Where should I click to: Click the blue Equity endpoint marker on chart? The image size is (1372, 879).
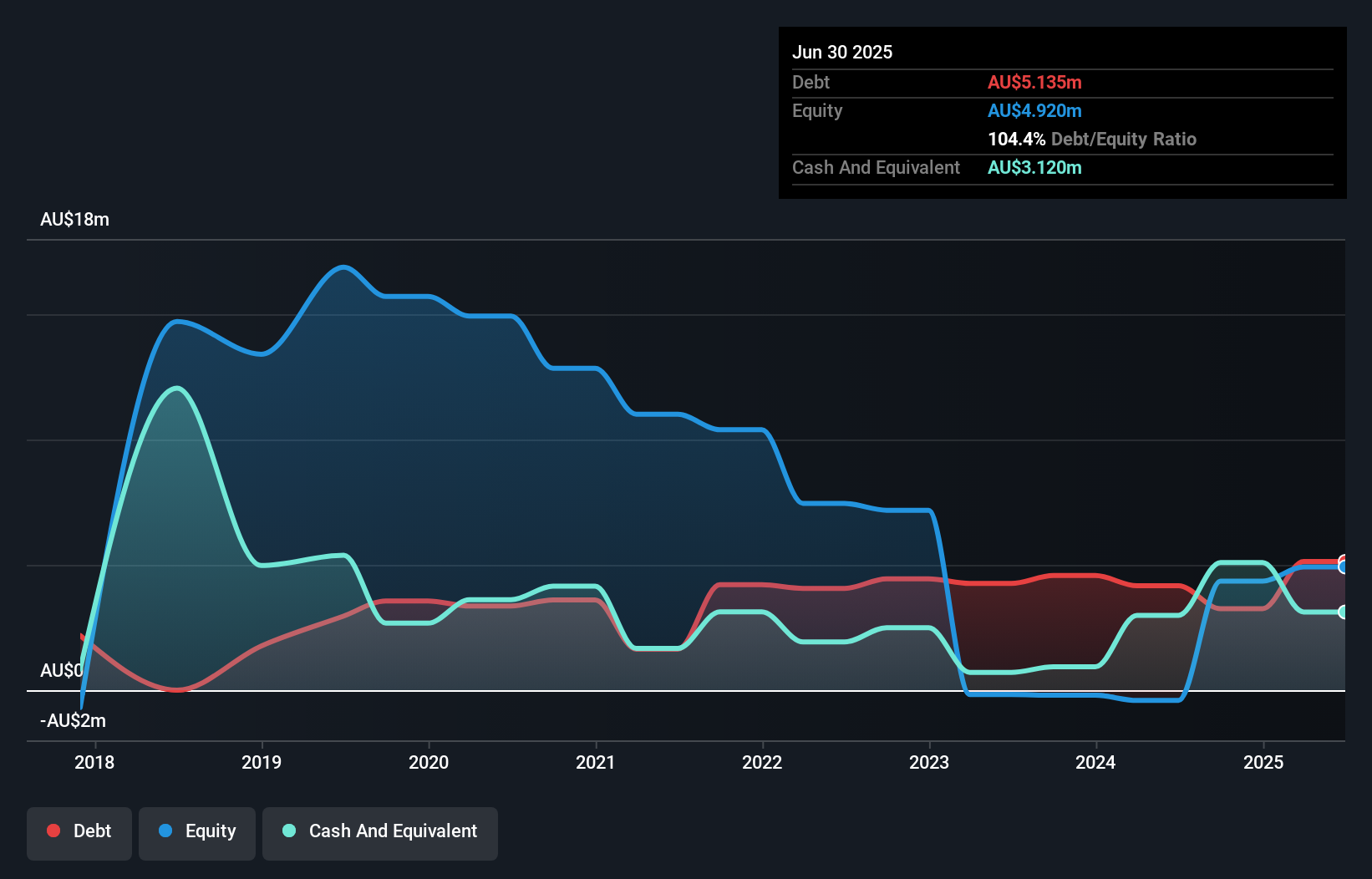[1344, 567]
